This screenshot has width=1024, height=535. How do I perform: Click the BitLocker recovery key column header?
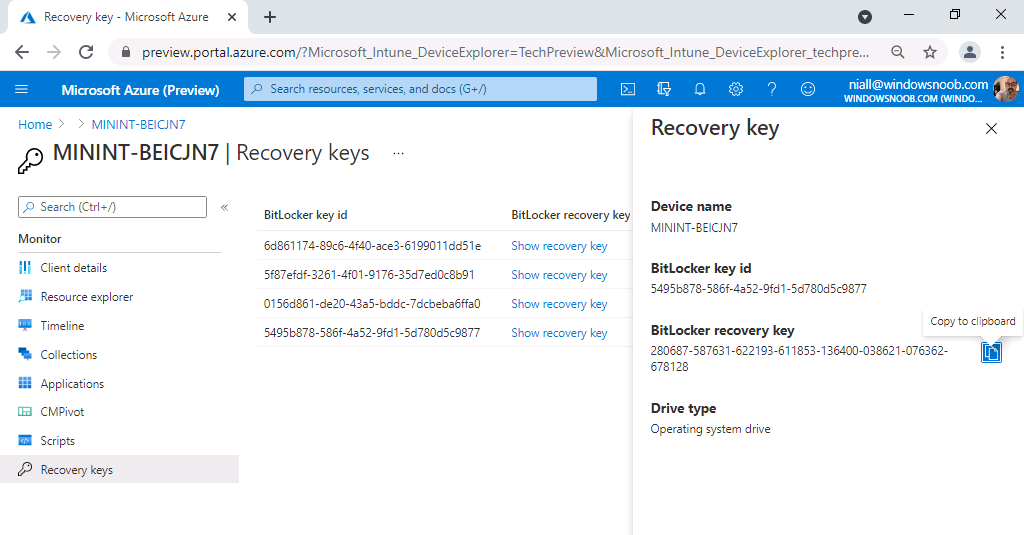click(x=571, y=215)
